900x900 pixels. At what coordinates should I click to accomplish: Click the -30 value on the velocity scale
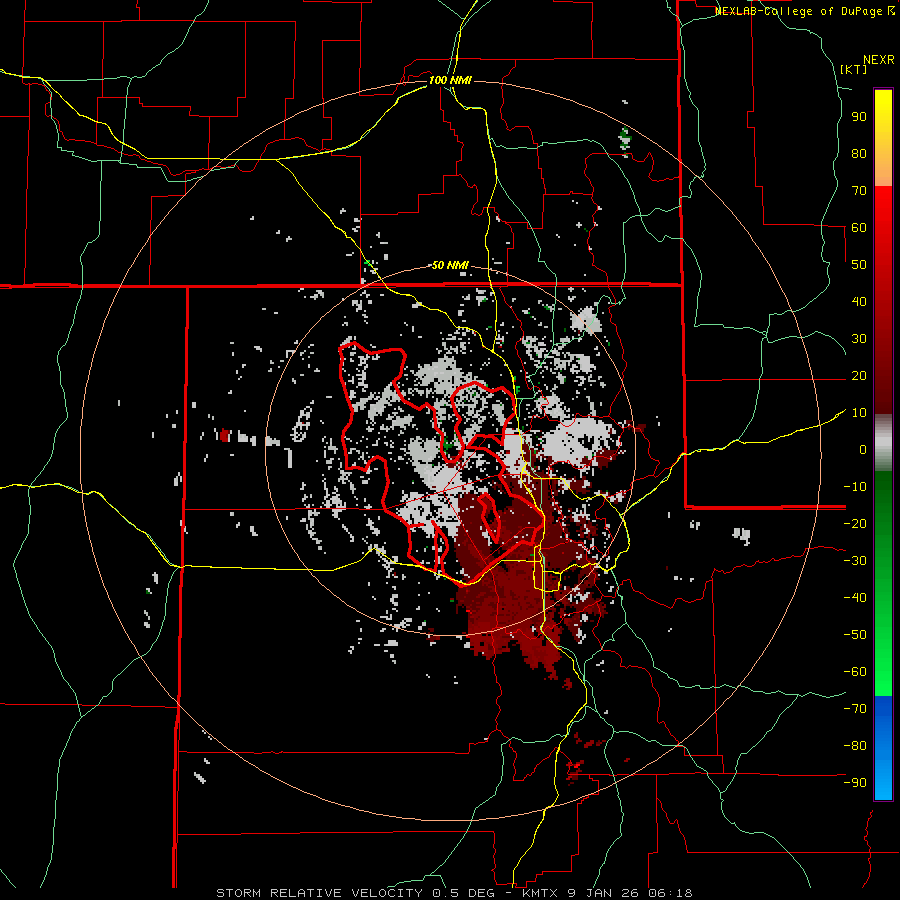(x=855, y=561)
